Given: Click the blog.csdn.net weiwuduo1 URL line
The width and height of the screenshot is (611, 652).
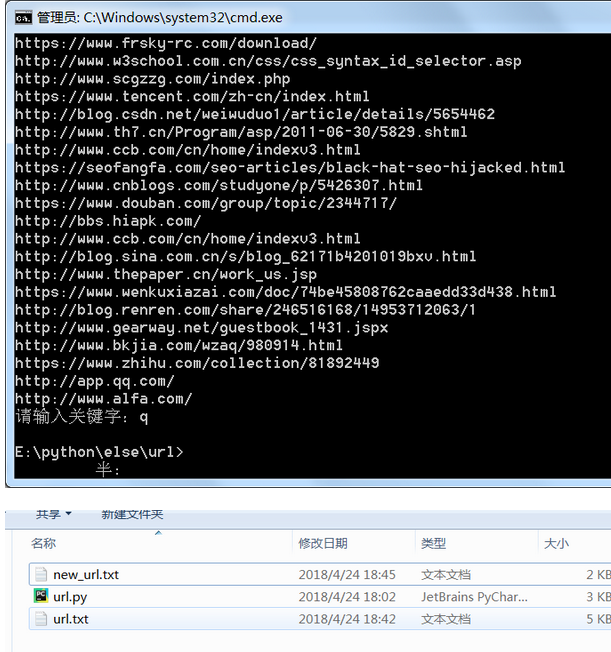Looking at the screenshot, I should (x=255, y=114).
